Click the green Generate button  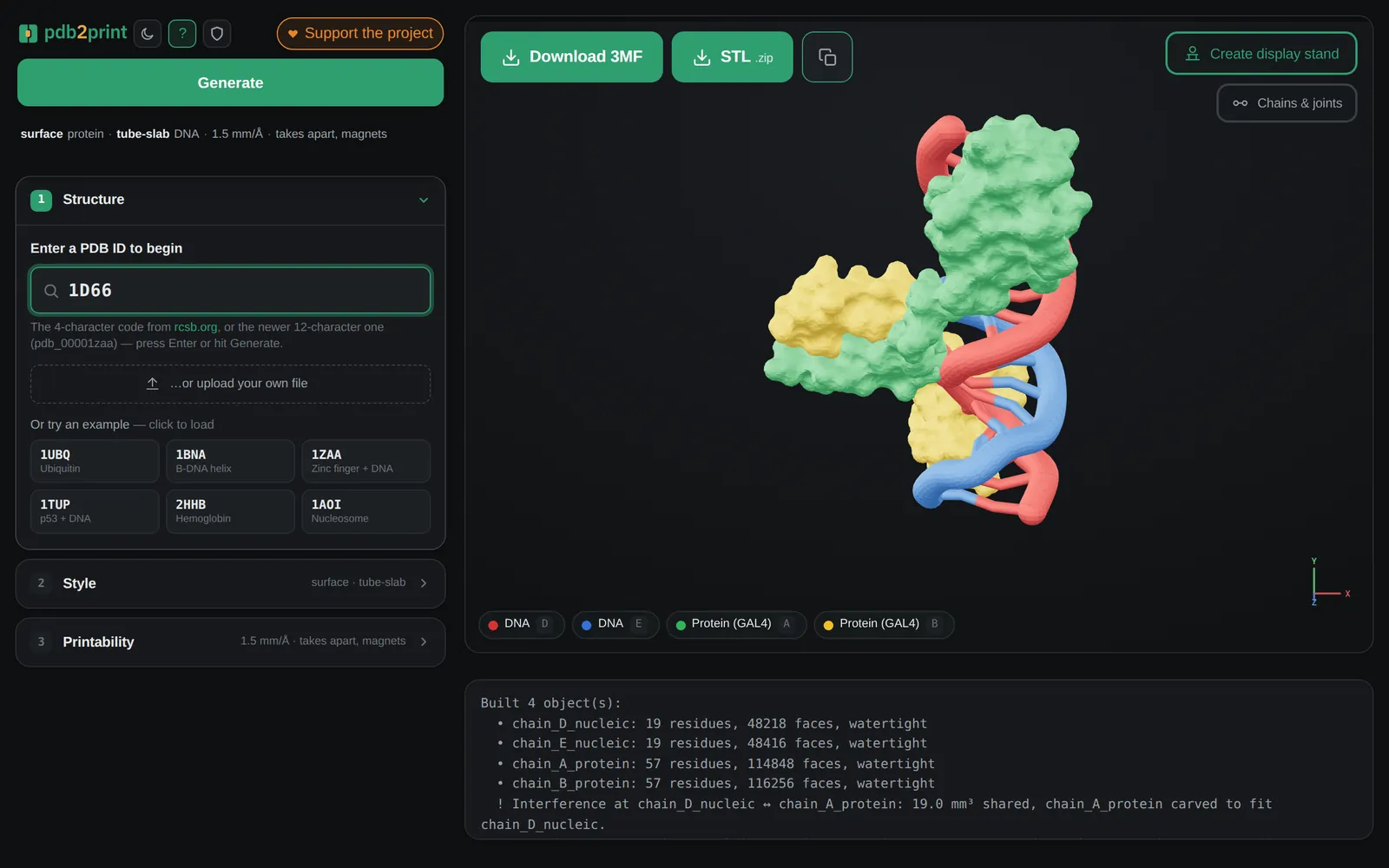click(230, 82)
